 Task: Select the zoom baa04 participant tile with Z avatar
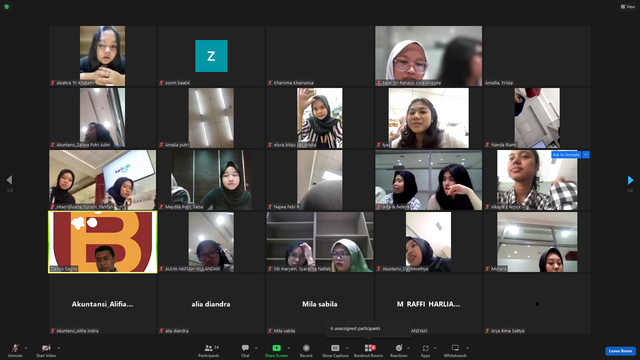(x=211, y=56)
